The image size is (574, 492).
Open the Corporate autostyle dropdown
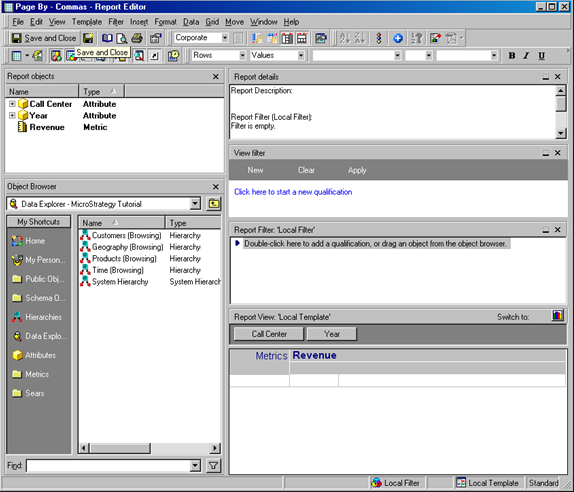[x=225, y=38]
